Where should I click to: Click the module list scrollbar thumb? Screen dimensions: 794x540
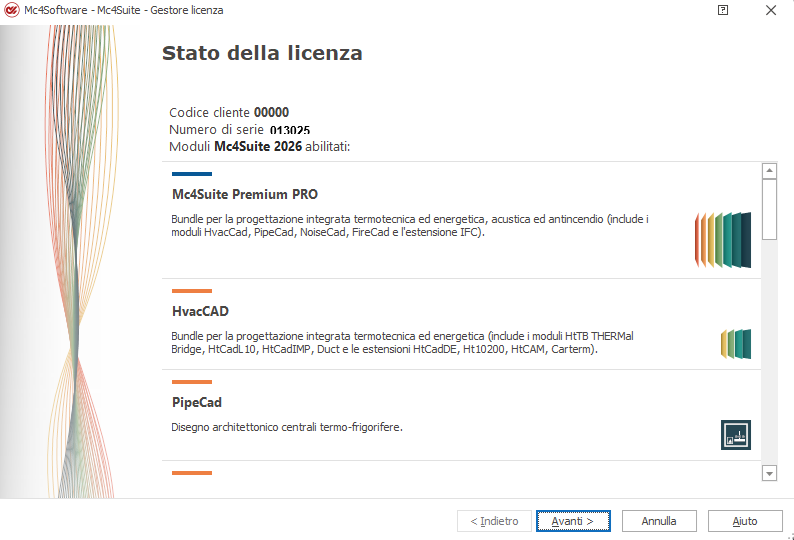pos(769,208)
